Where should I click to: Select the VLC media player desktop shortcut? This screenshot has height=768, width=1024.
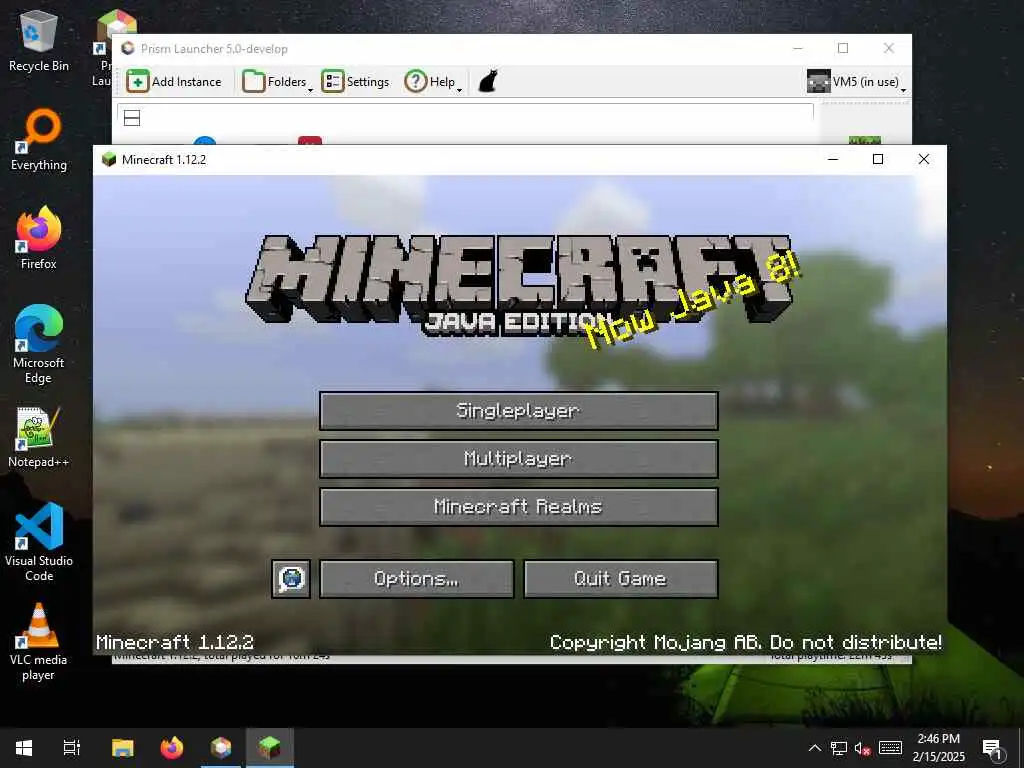(x=39, y=643)
